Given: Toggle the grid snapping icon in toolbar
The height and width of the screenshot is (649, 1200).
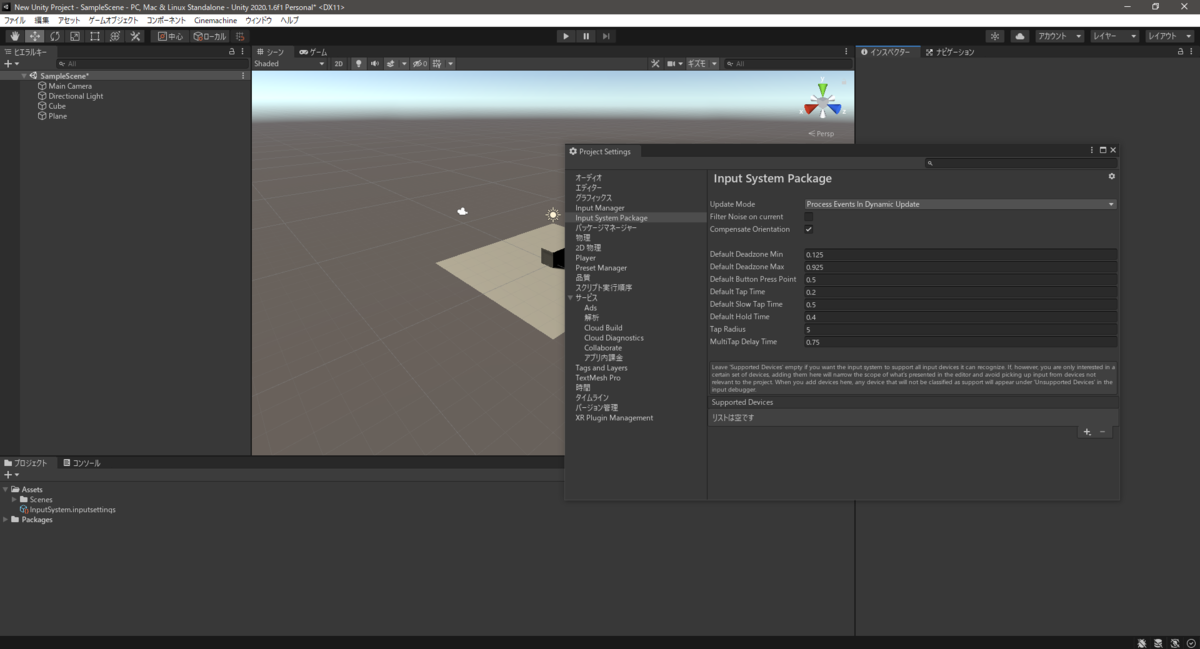Looking at the screenshot, I should 241,36.
